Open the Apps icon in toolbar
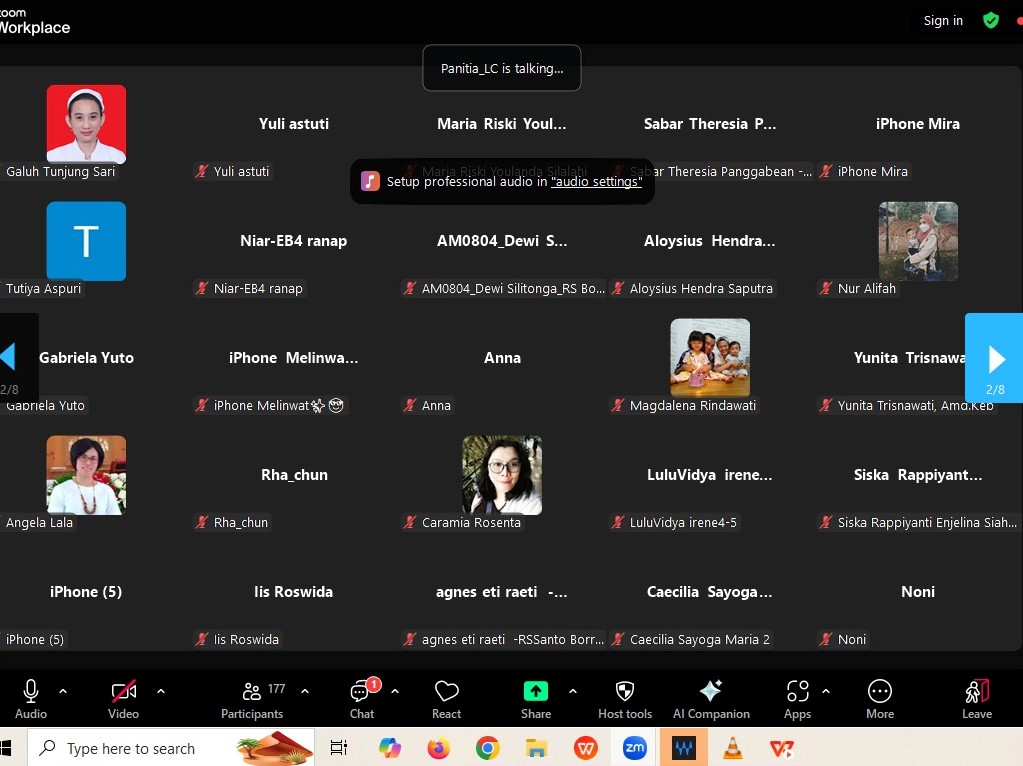Screen dimensions: 1023x766 tap(797, 692)
